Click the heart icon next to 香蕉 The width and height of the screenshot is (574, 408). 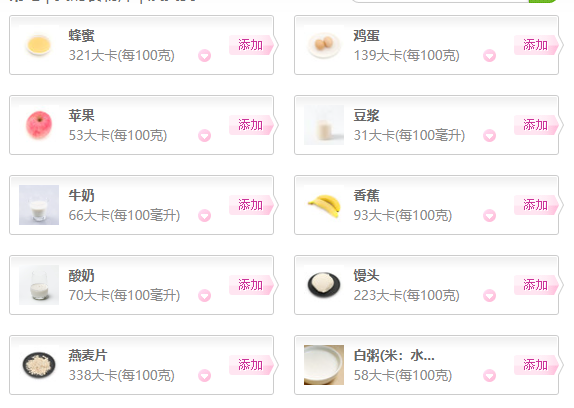click(x=489, y=216)
